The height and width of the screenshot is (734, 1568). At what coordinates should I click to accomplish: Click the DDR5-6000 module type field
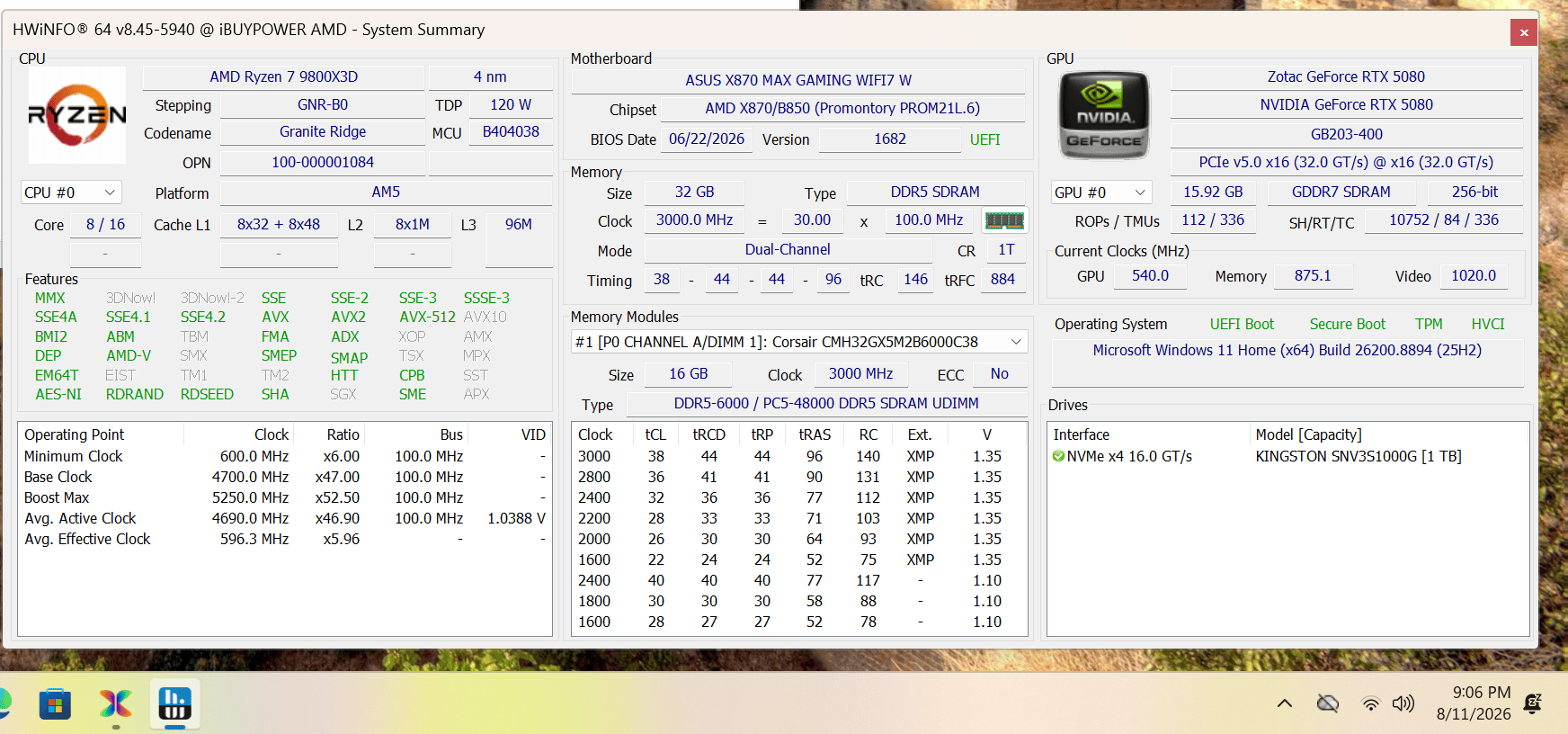point(826,403)
